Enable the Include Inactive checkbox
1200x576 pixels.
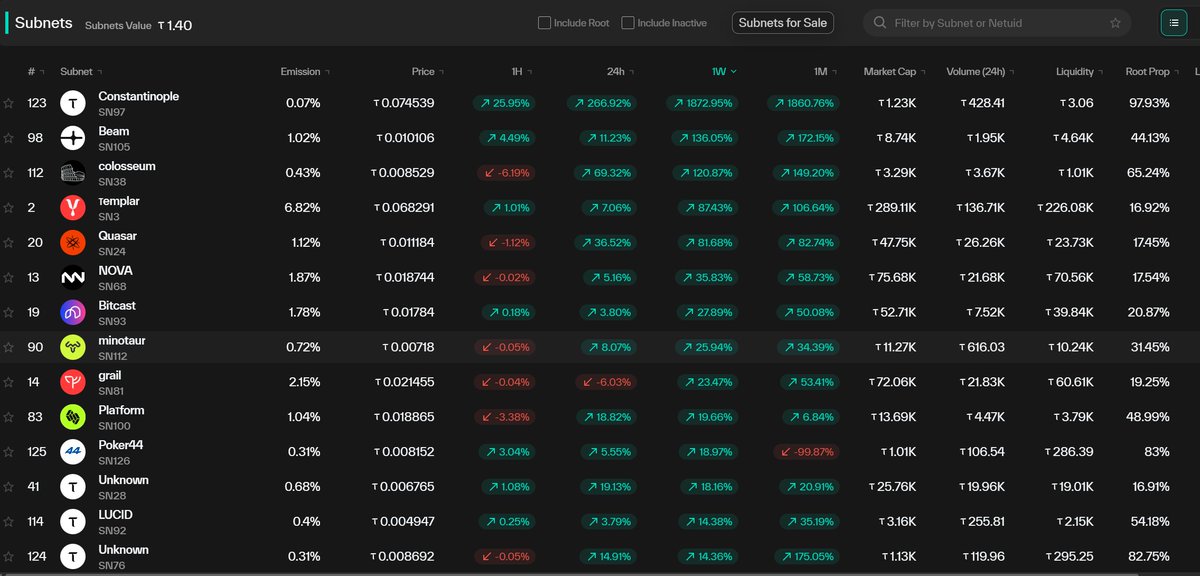(627, 23)
